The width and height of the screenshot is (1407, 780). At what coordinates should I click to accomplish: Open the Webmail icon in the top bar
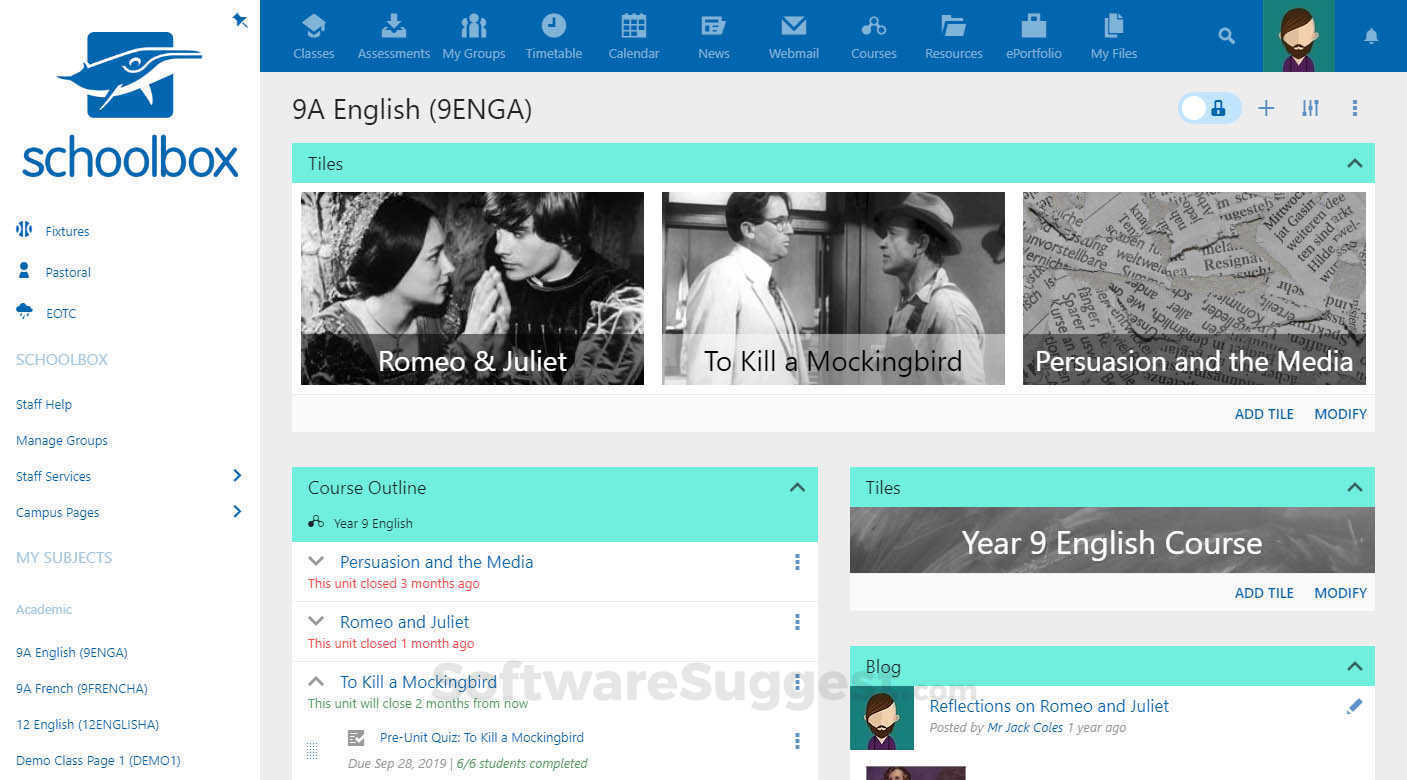793,35
